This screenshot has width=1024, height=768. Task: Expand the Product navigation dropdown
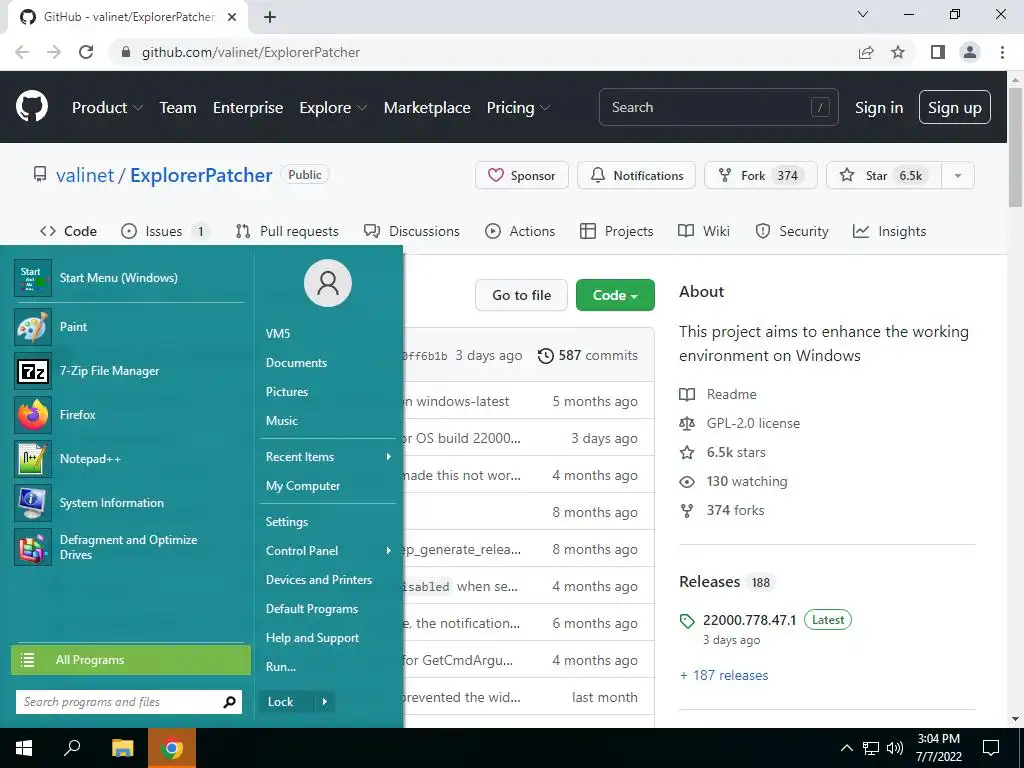pos(107,108)
